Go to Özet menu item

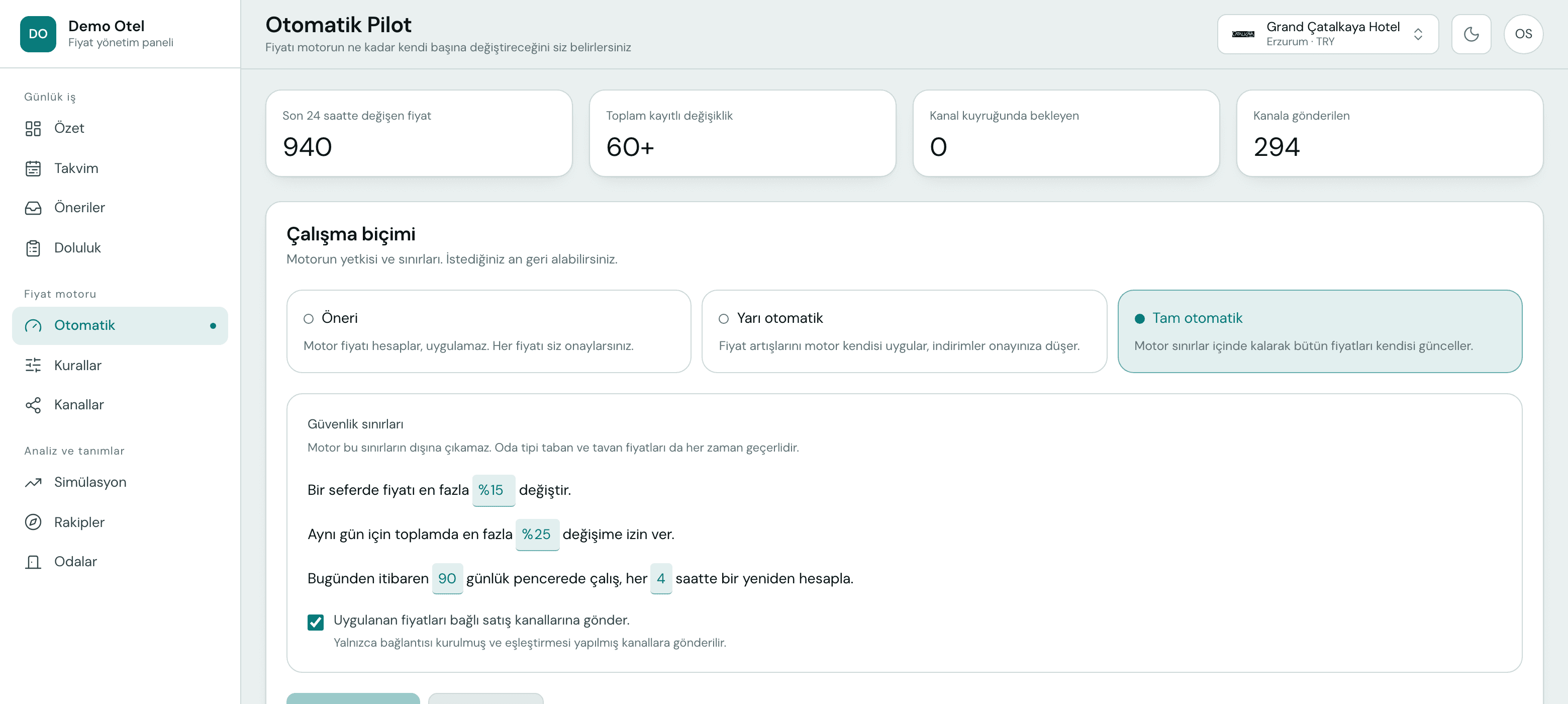pos(120,129)
